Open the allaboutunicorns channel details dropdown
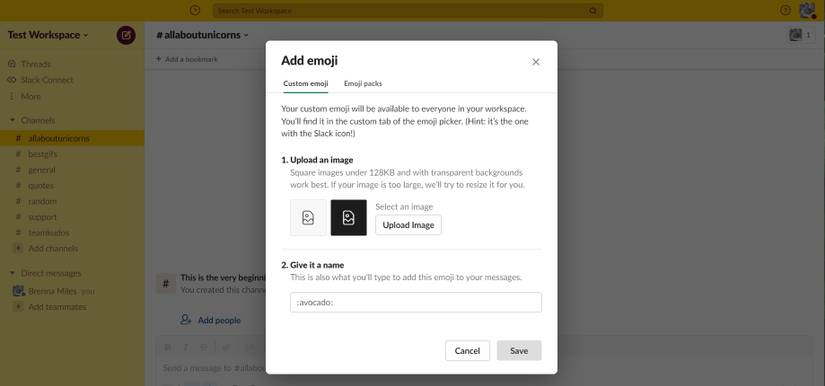Image resolution: width=825 pixels, height=386 pixels. click(202, 35)
